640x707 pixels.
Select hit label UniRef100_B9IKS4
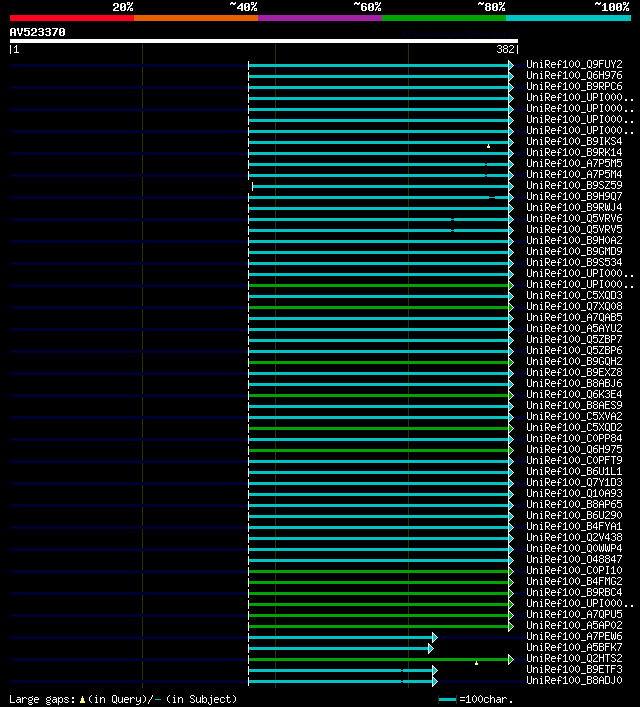click(x=574, y=141)
